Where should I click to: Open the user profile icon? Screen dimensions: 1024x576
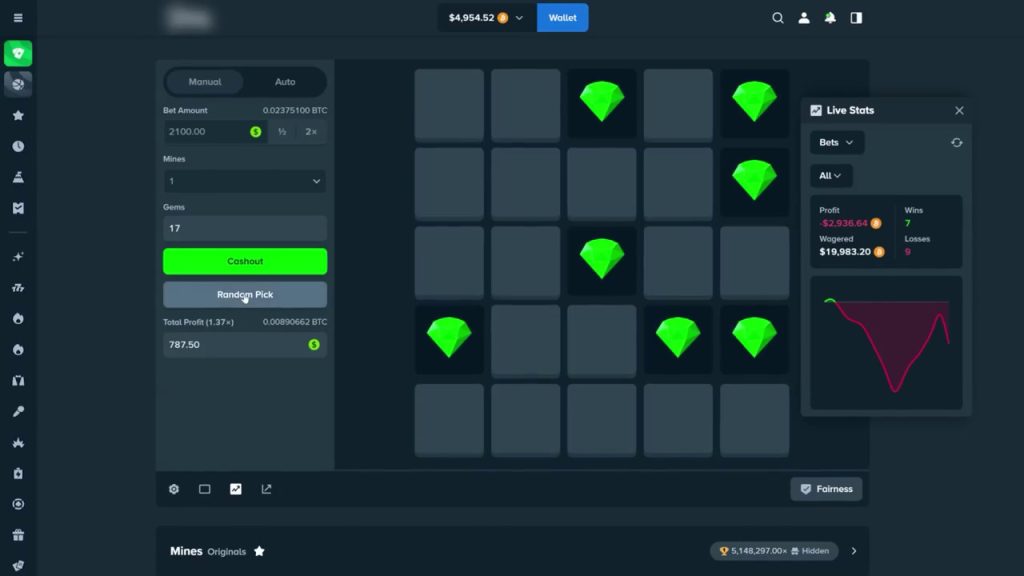coord(804,18)
